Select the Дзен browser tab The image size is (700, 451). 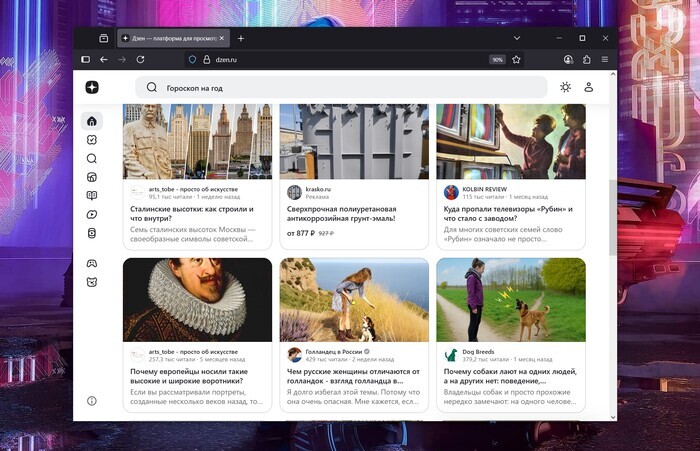tap(170, 38)
